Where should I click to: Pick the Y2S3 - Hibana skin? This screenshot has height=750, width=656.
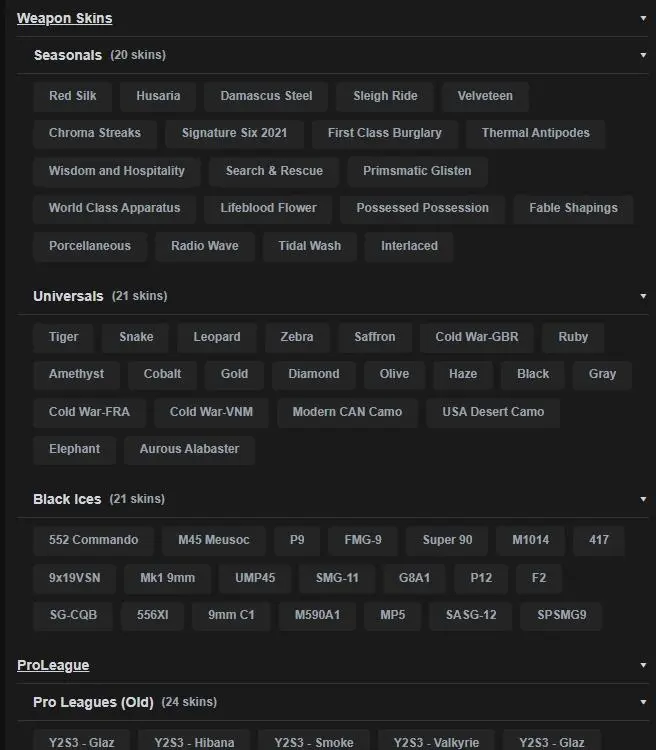click(x=194, y=742)
